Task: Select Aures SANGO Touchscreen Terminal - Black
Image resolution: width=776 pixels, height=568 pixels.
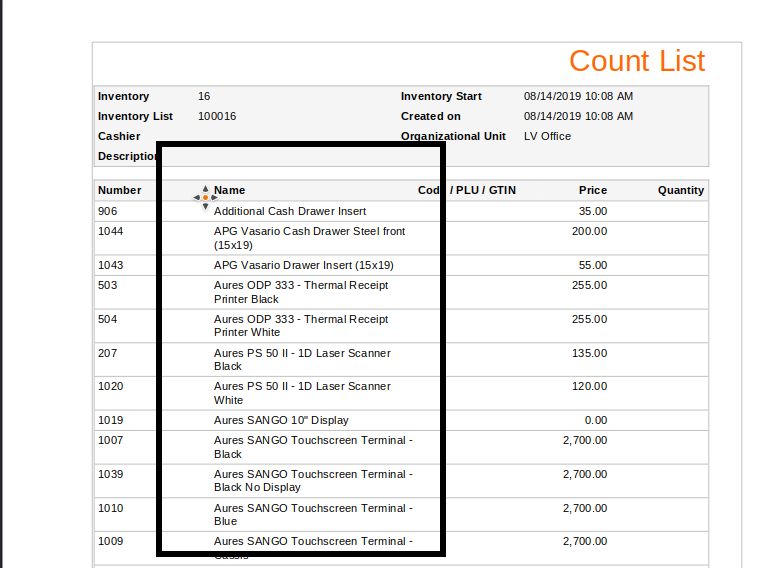Action: point(313,447)
